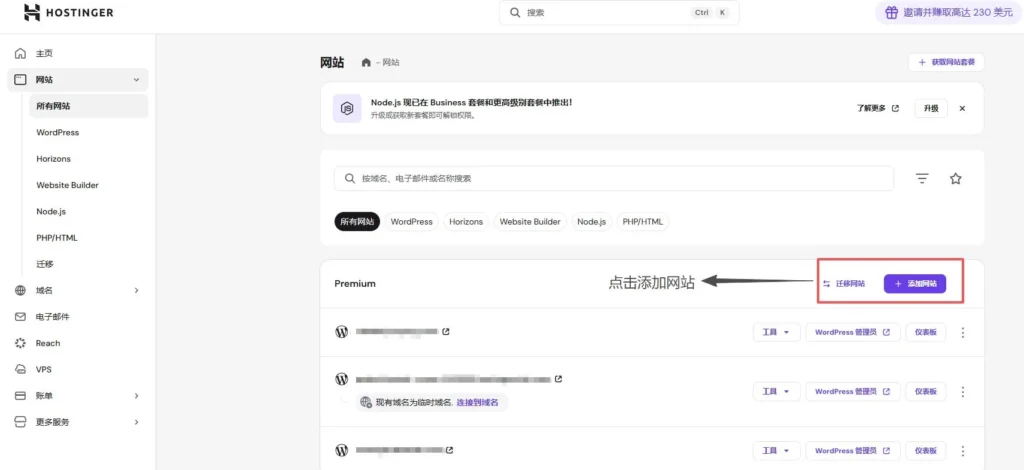This screenshot has width=1024, height=470.
Task: Select the Website Builder filter chip
Action: click(530, 222)
